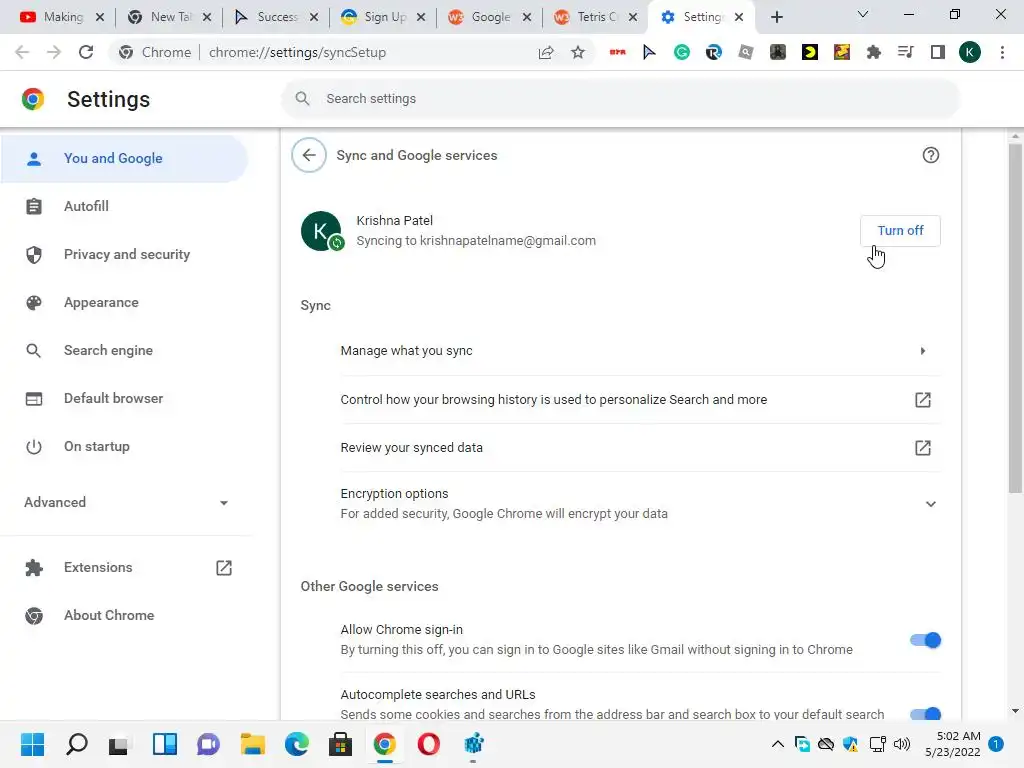
Task: Toggle the side panel icon
Action: (938, 52)
